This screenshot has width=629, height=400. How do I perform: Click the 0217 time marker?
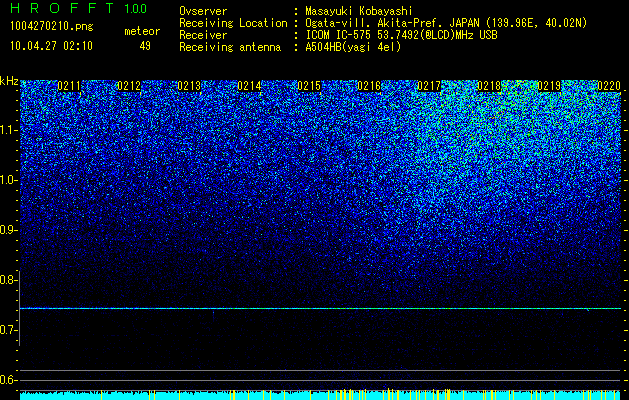tap(429, 86)
